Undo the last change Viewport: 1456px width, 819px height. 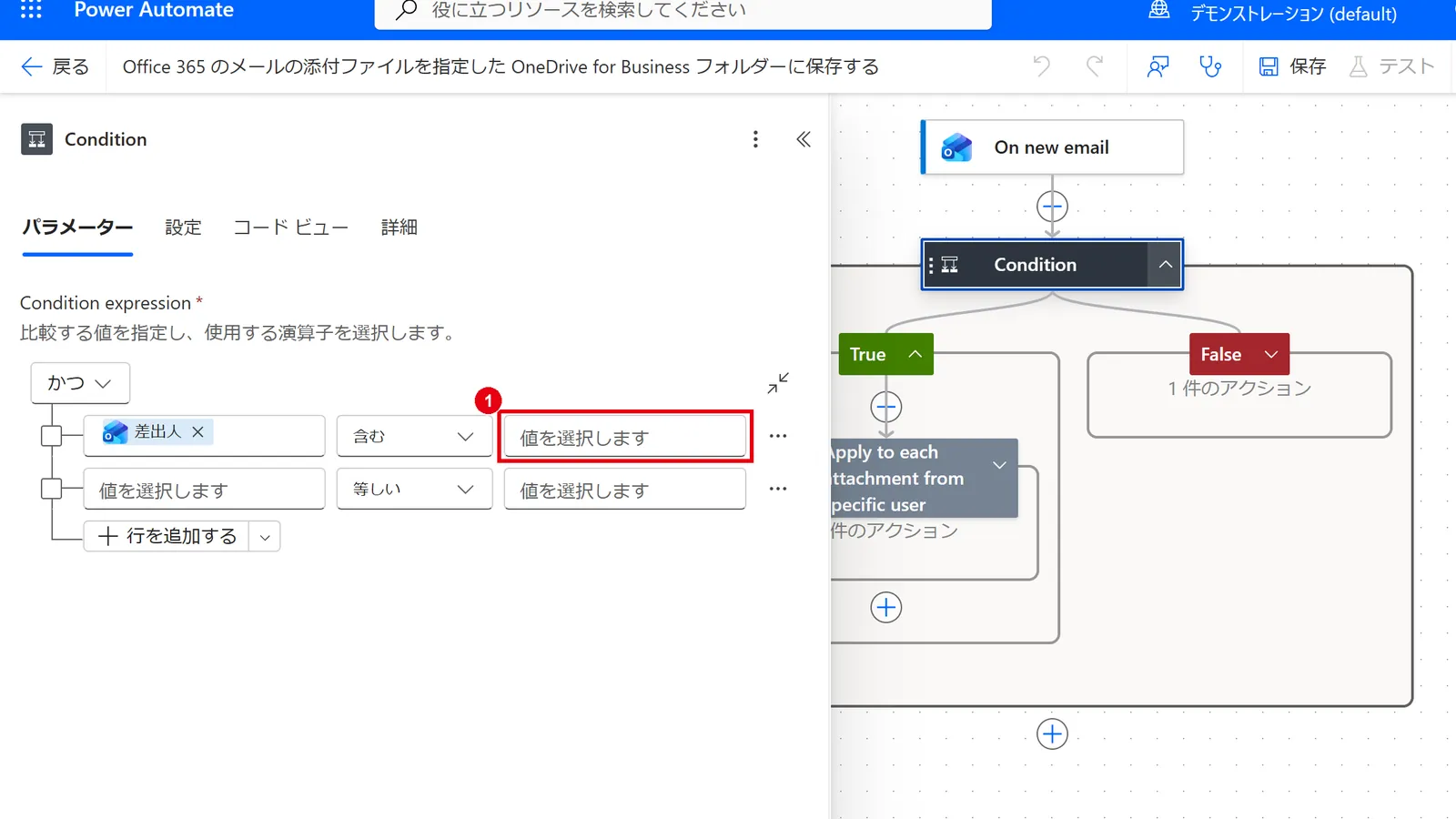tap(1042, 66)
